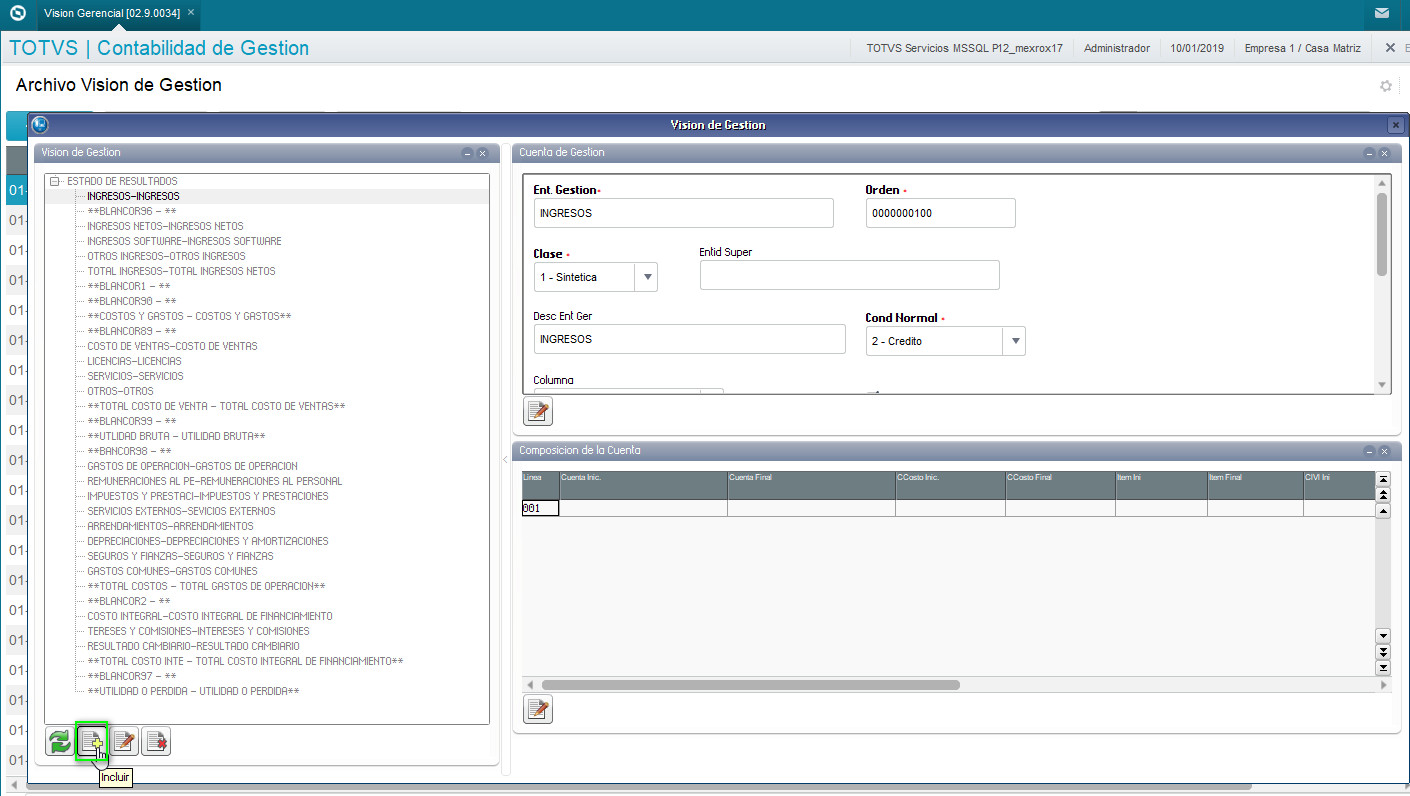Viewport: 1410px width, 796px height.
Task: Click edit icon under Cuenta de Gestion form
Action: pos(538,411)
